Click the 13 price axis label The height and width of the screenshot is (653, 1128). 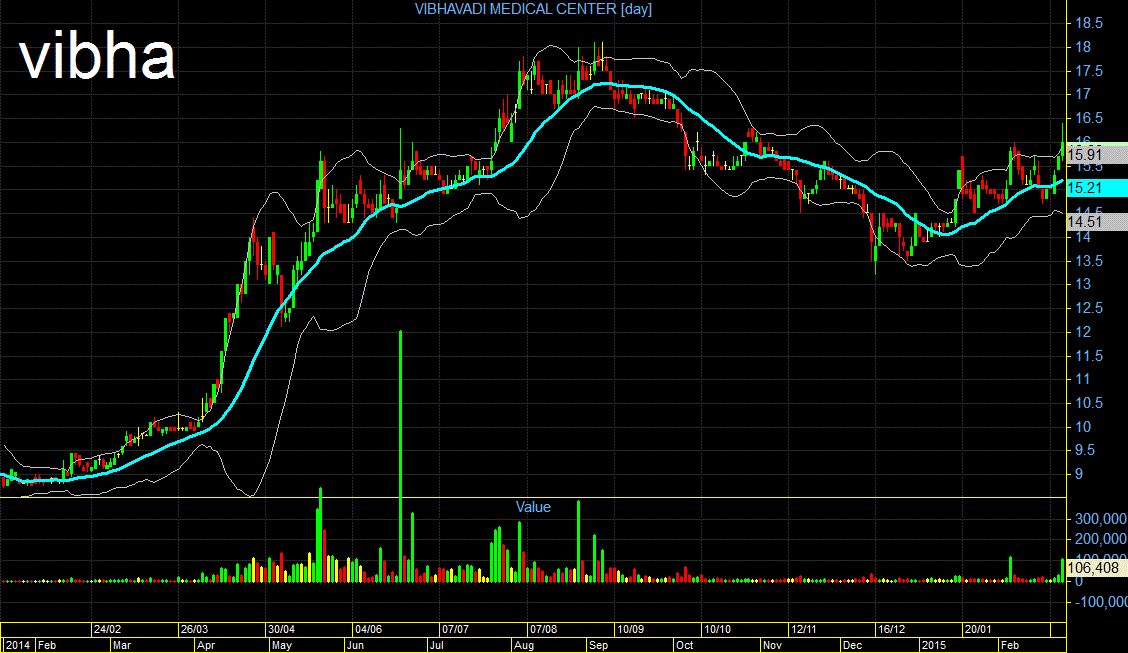pyautogui.click(x=1083, y=284)
